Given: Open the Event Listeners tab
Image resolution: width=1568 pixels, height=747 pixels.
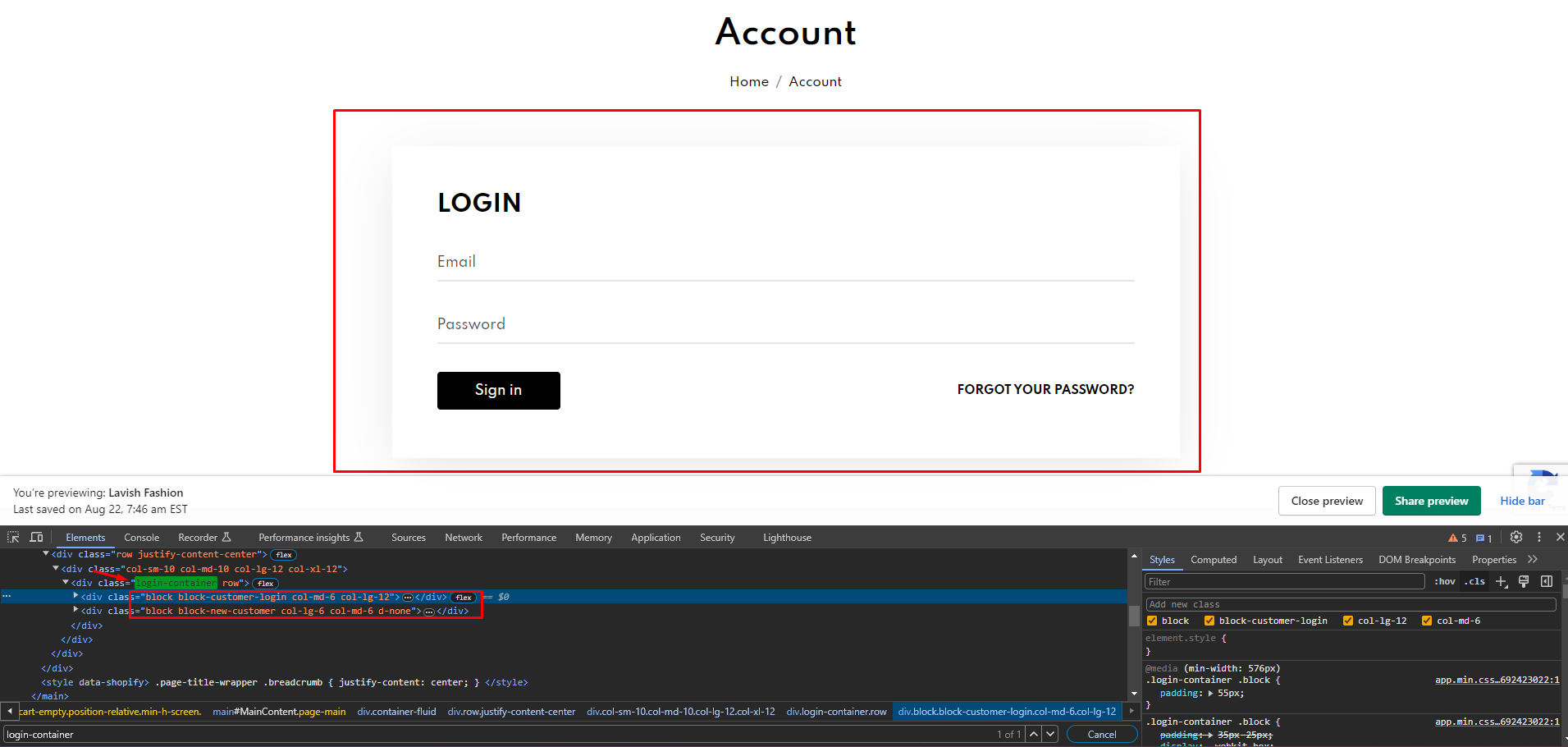Looking at the screenshot, I should (x=1330, y=560).
